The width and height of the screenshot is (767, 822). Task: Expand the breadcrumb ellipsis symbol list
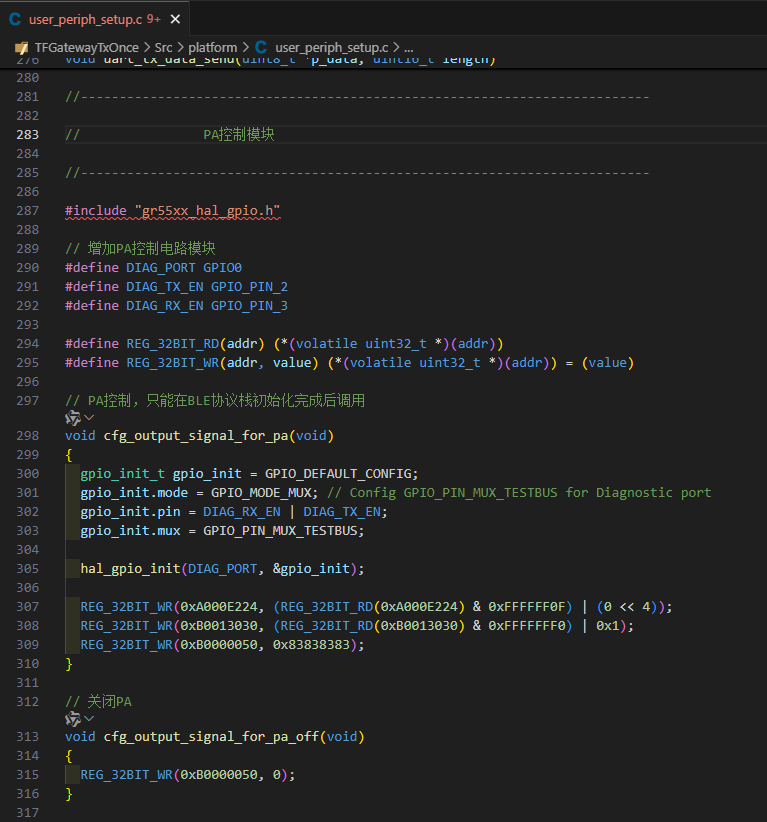pyautogui.click(x=408, y=47)
